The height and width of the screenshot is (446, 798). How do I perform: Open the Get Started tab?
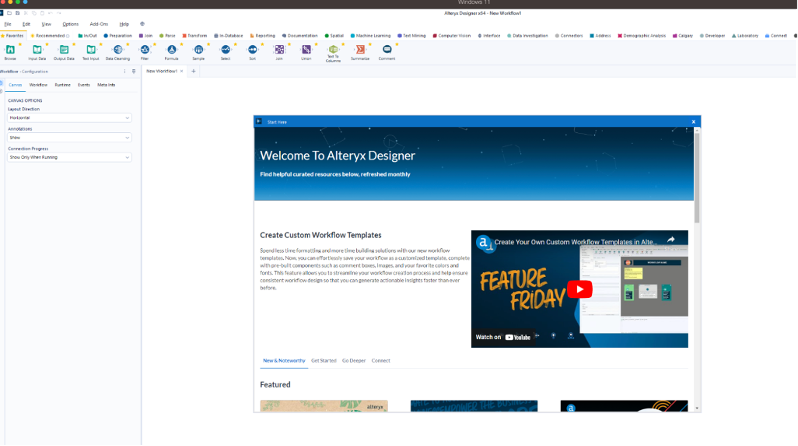(x=324, y=360)
